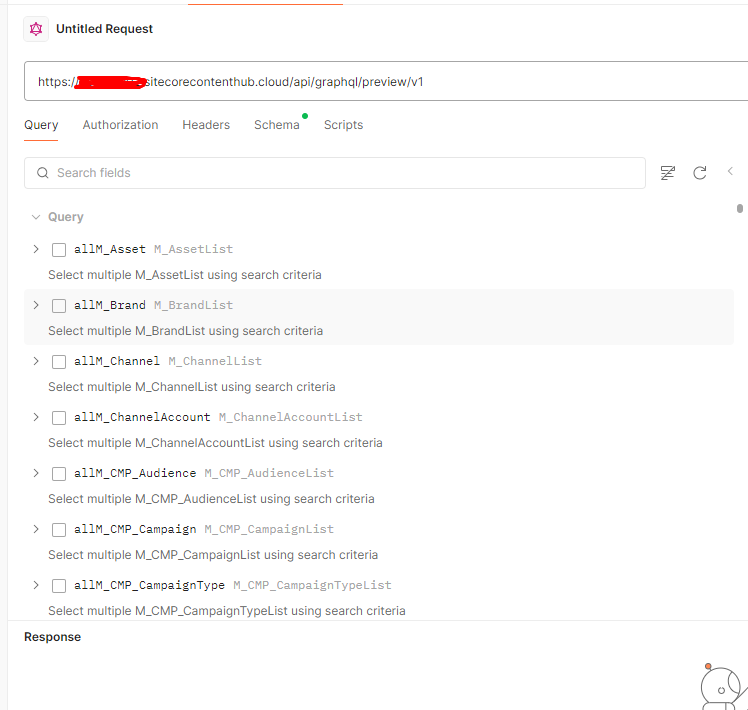This screenshot has height=710, width=748.
Task: Switch to the Query tab
Action: (41, 125)
